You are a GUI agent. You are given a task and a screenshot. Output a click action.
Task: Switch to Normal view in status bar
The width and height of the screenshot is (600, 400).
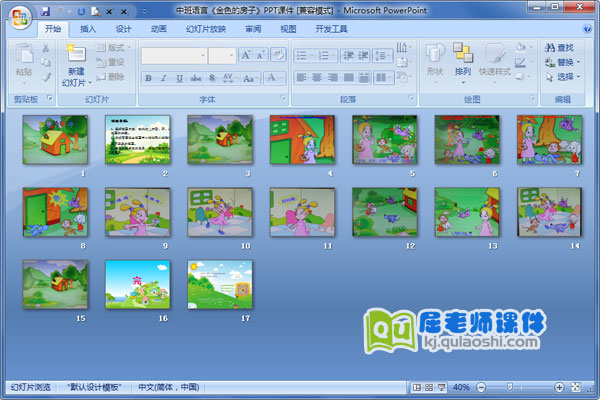415,387
